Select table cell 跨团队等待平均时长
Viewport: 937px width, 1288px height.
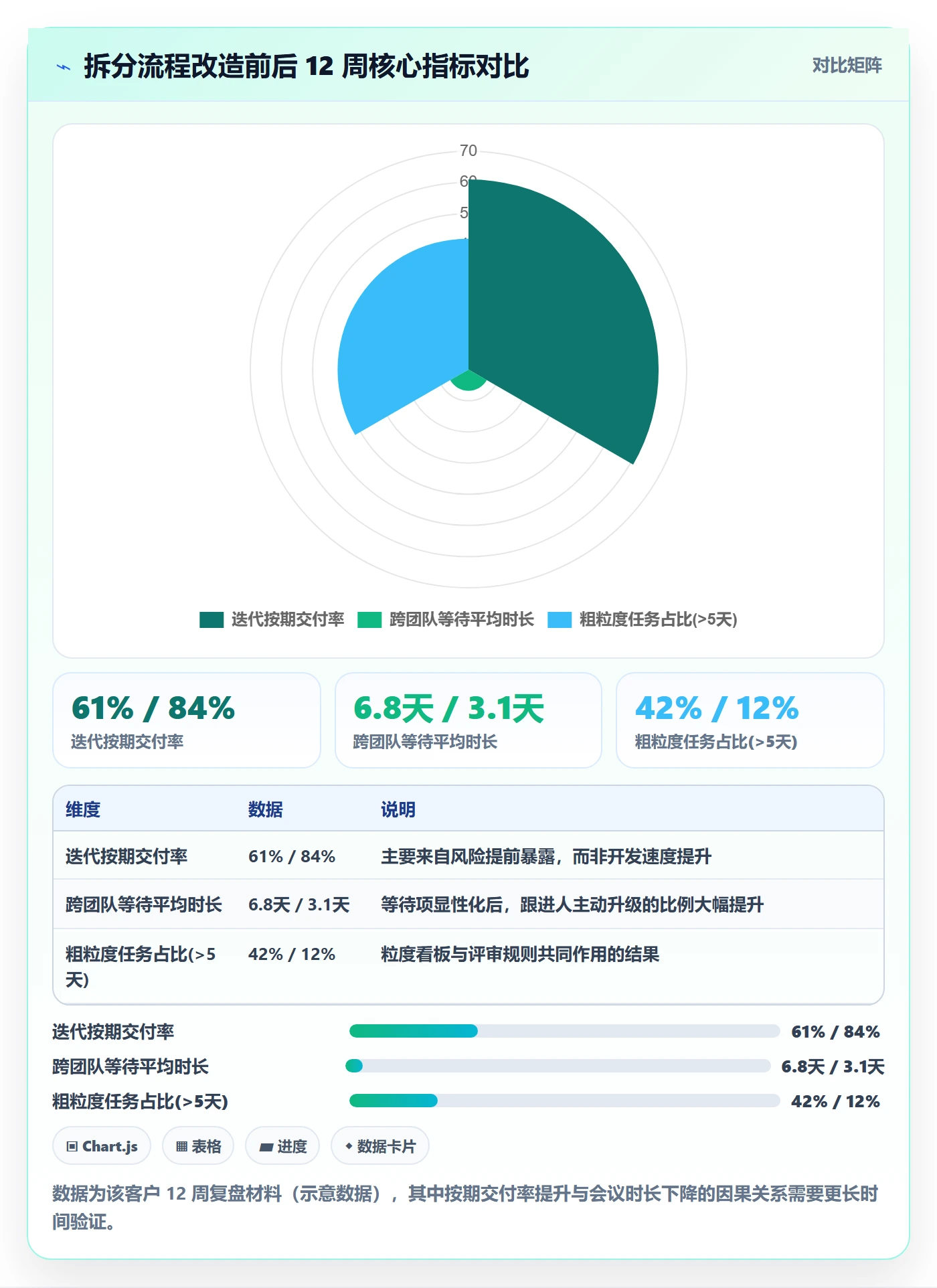(144, 904)
